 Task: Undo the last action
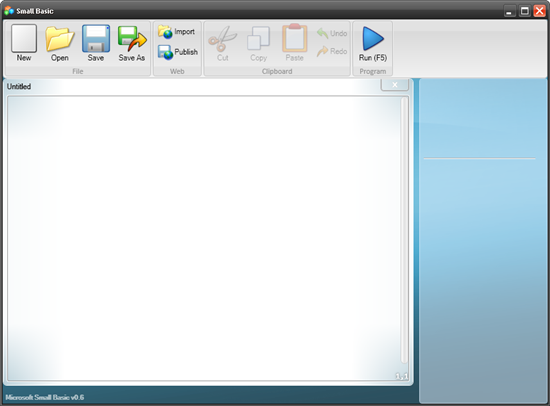click(x=332, y=33)
